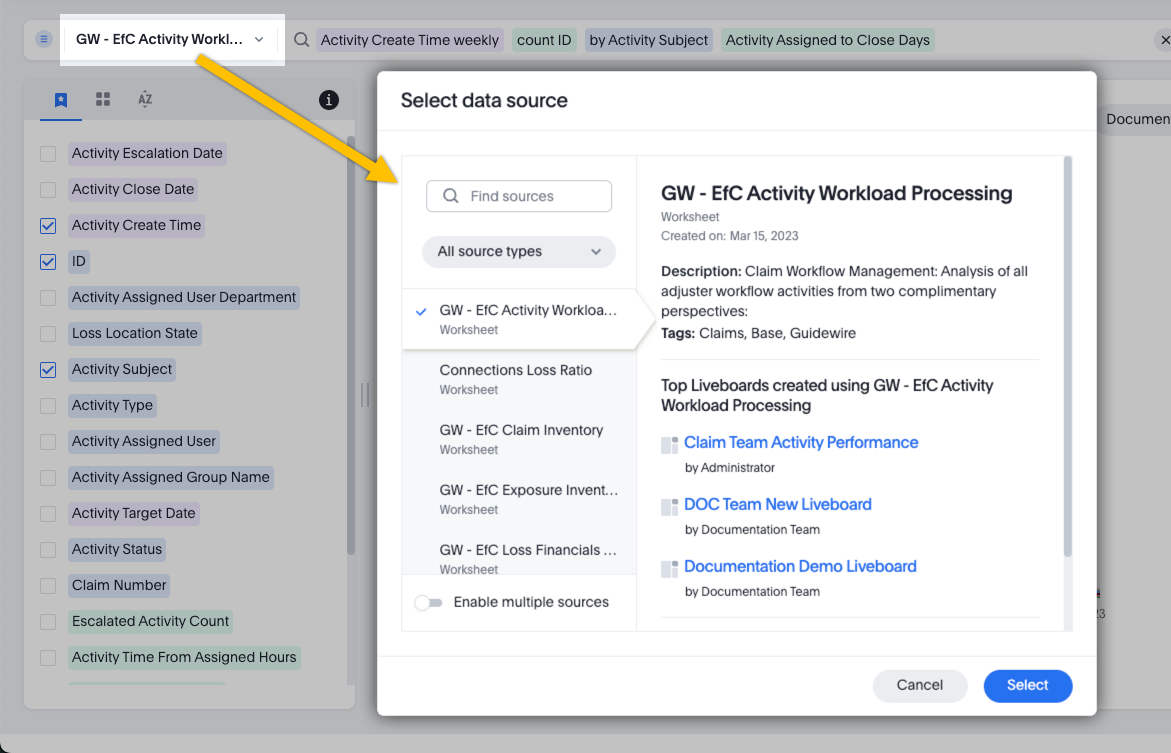Open the GW - EfC Activity Workload source dropdown
The height and width of the screenshot is (753, 1171).
pos(258,39)
